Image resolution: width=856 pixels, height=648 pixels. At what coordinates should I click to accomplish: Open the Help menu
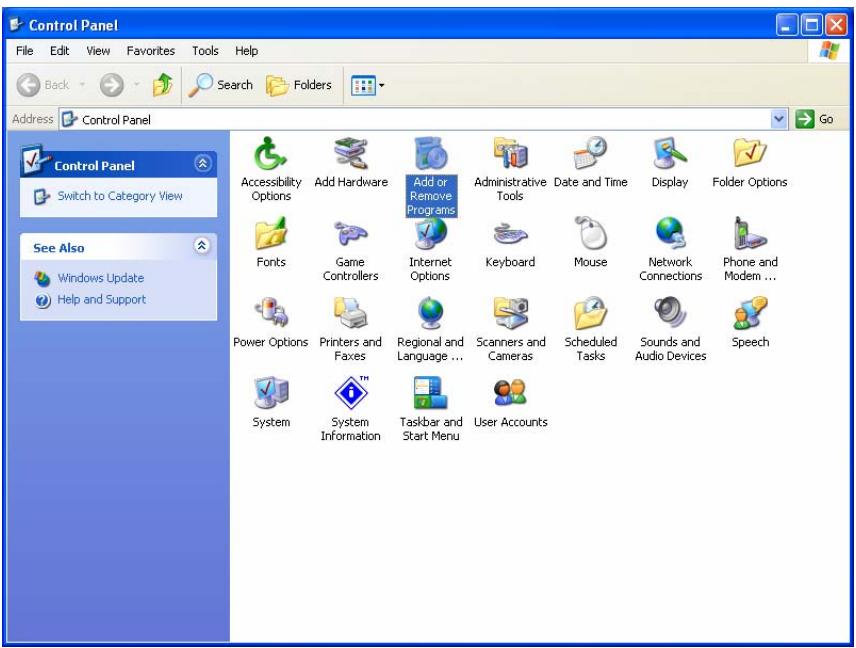(246, 51)
